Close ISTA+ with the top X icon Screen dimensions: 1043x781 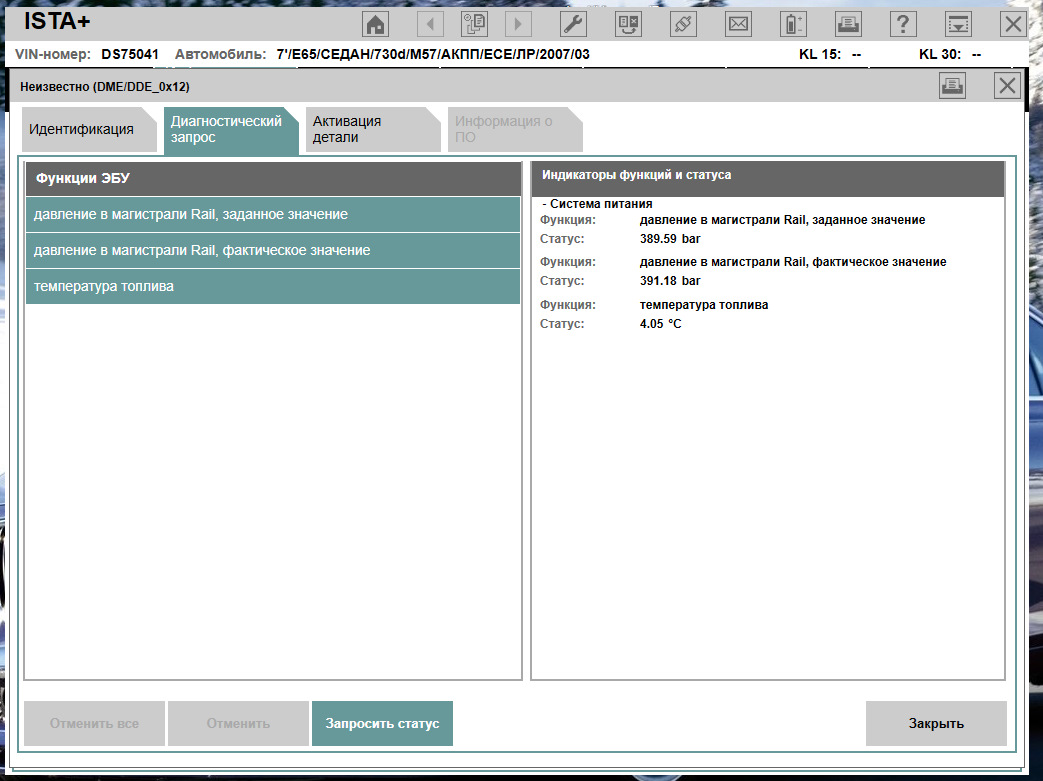click(1013, 25)
